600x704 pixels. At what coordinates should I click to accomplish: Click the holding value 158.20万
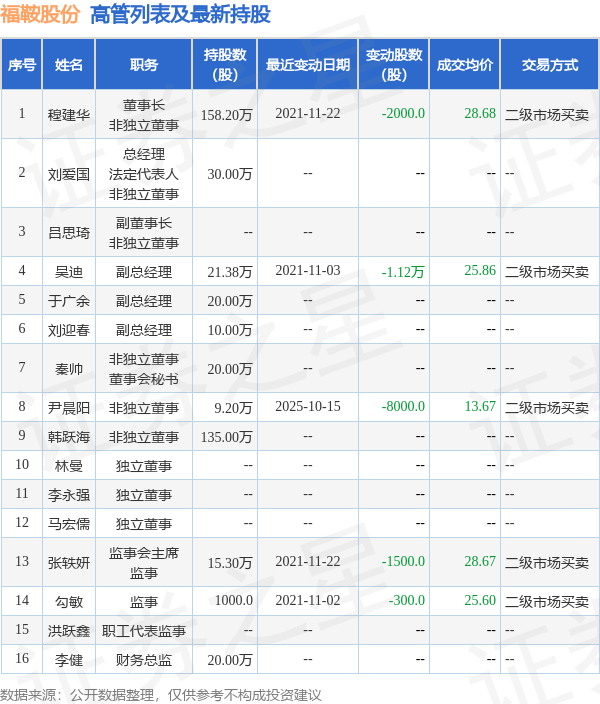[226, 115]
